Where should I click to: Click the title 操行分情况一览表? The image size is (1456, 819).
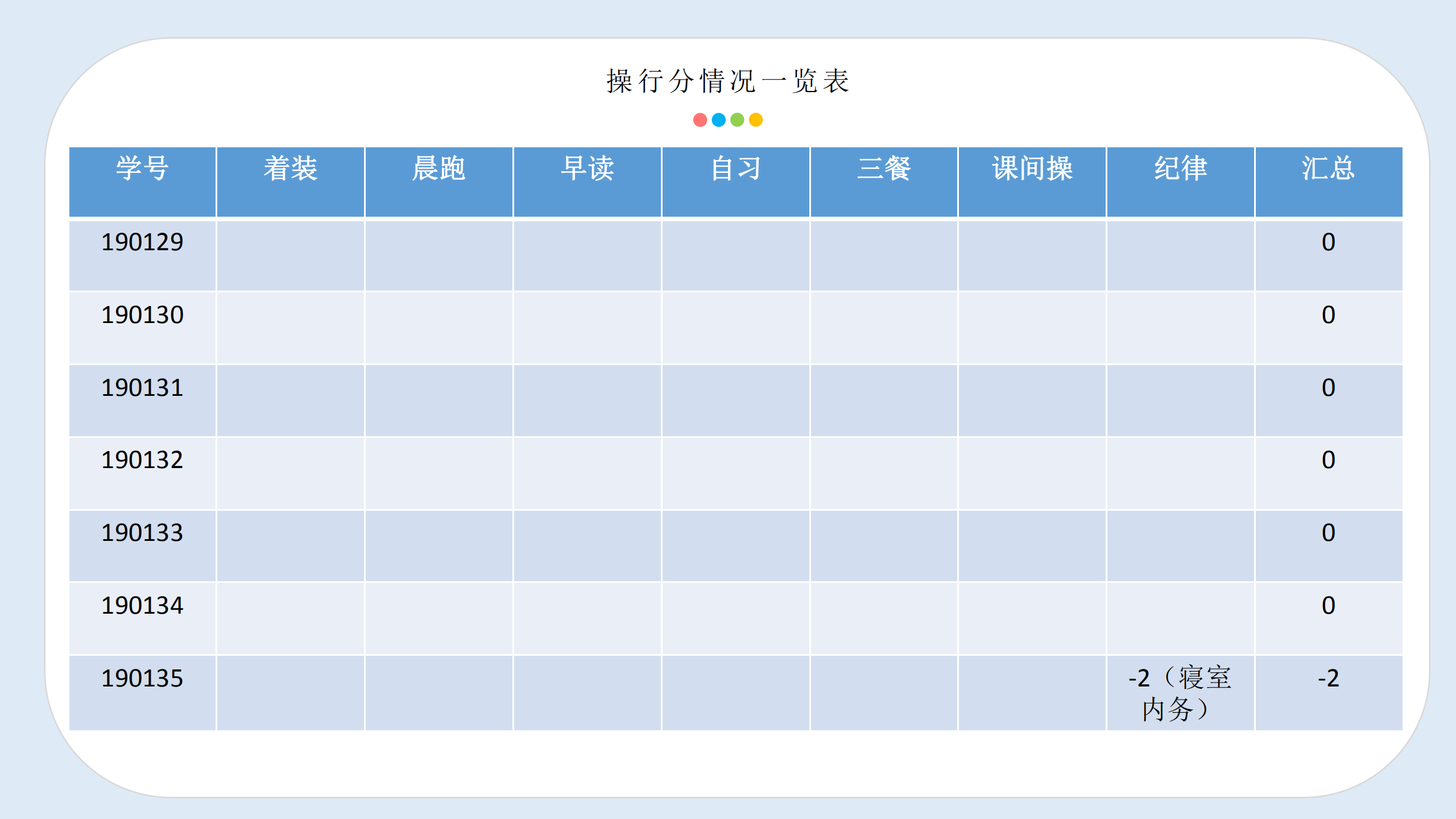point(727,81)
